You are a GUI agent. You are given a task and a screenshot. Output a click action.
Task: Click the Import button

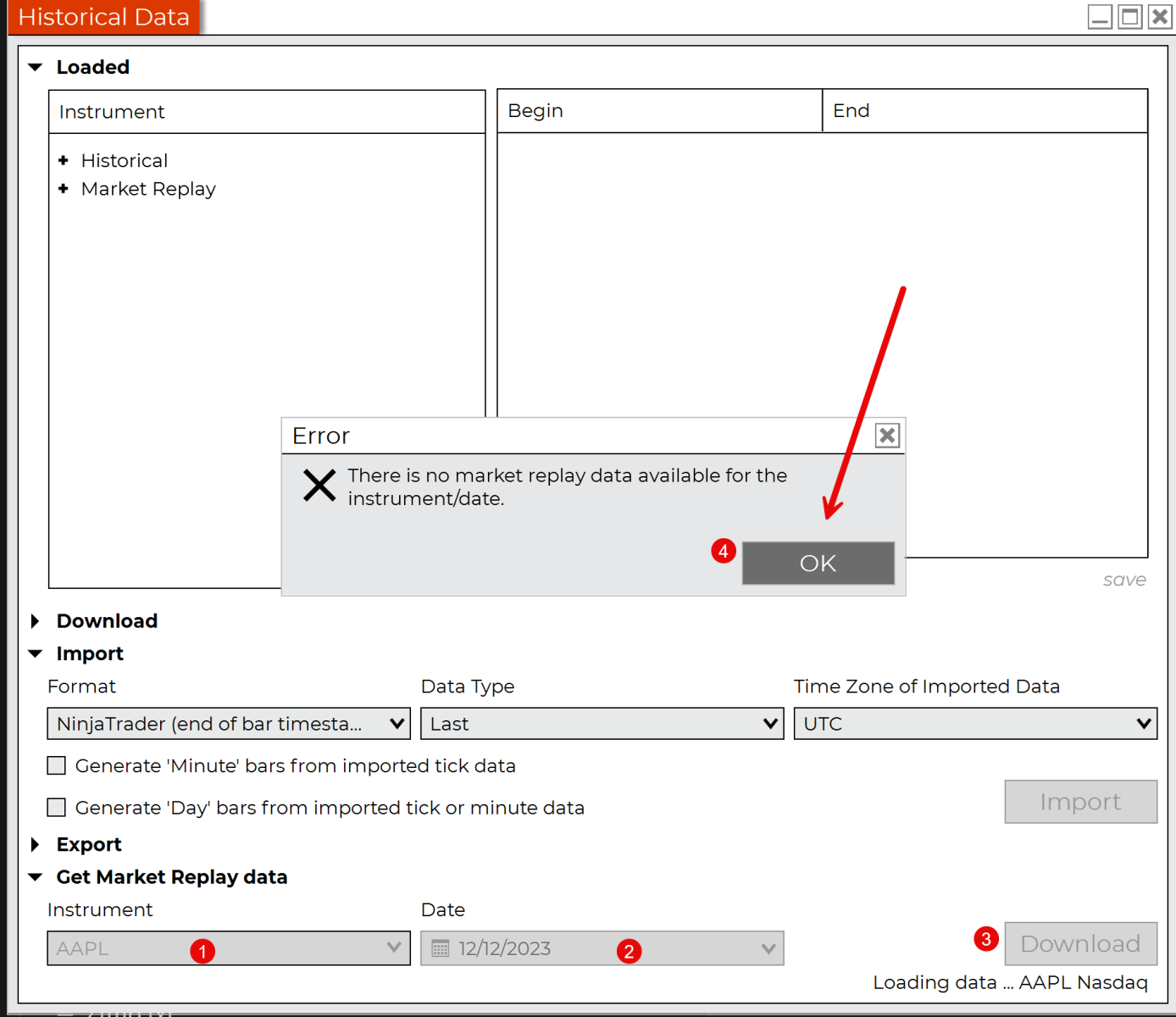(x=1081, y=802)
